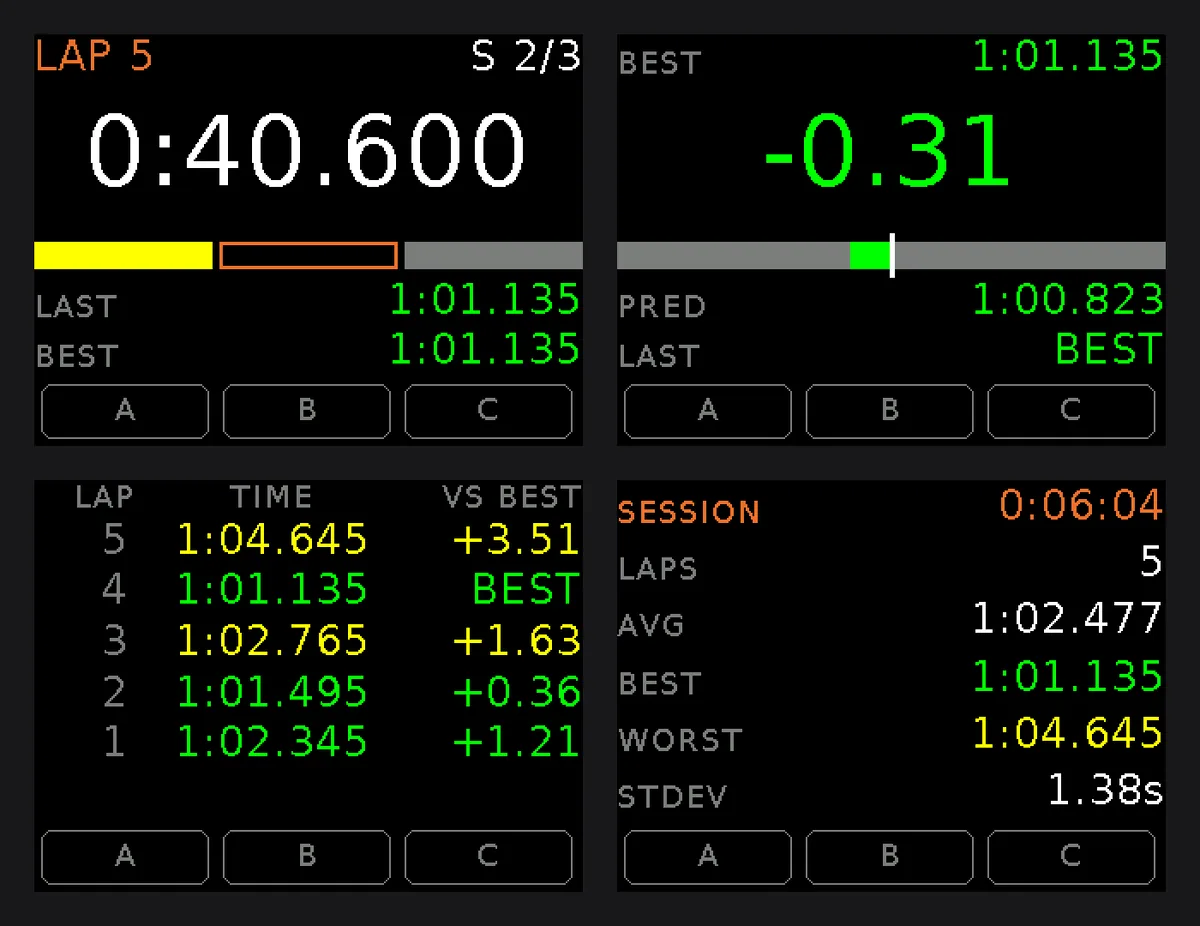Viewport: 1200px width, 926px height.
Task: Click the +0.36 gap value
Action: coord(516,691)
